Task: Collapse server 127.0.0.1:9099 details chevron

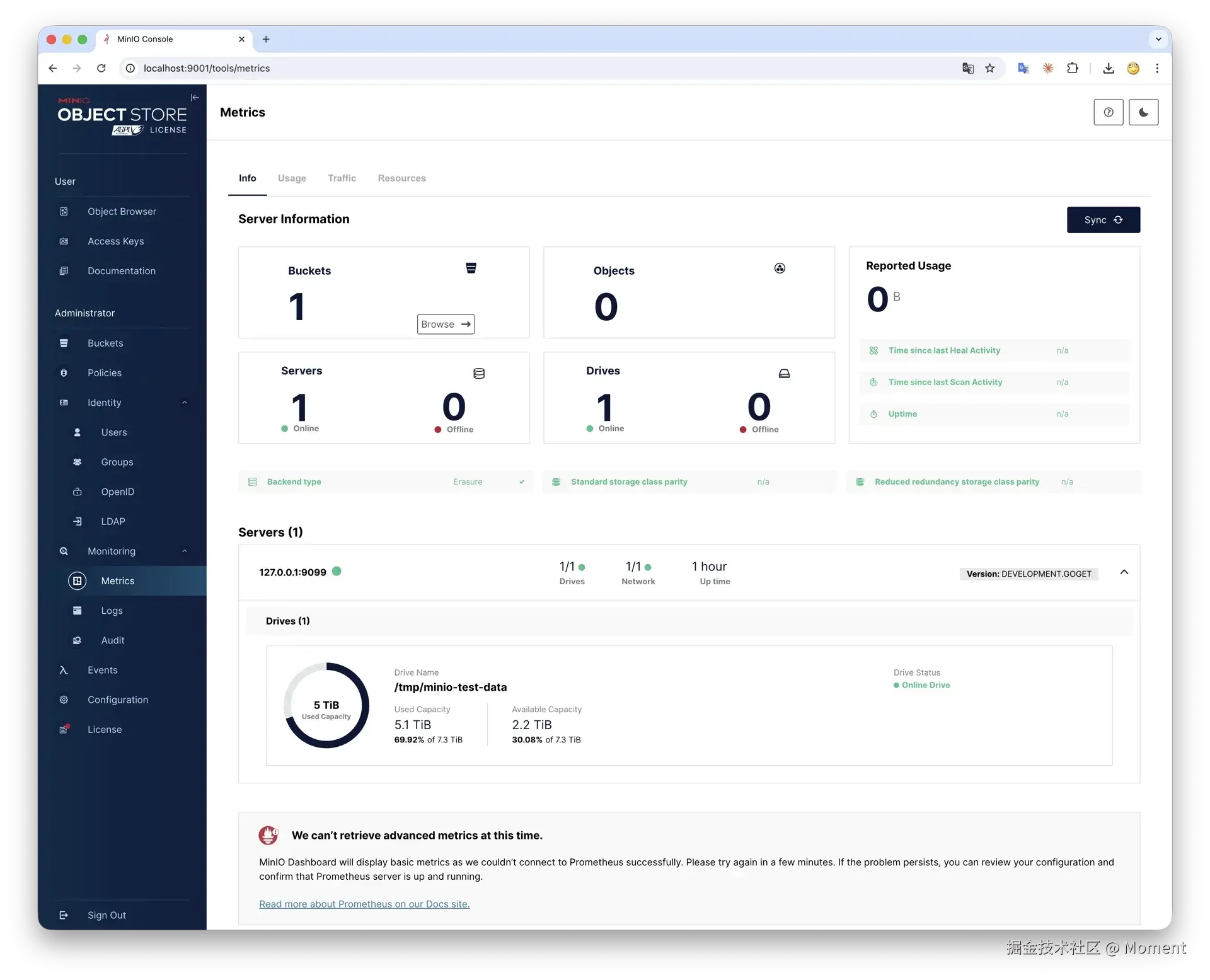Action: point(1124,572)
